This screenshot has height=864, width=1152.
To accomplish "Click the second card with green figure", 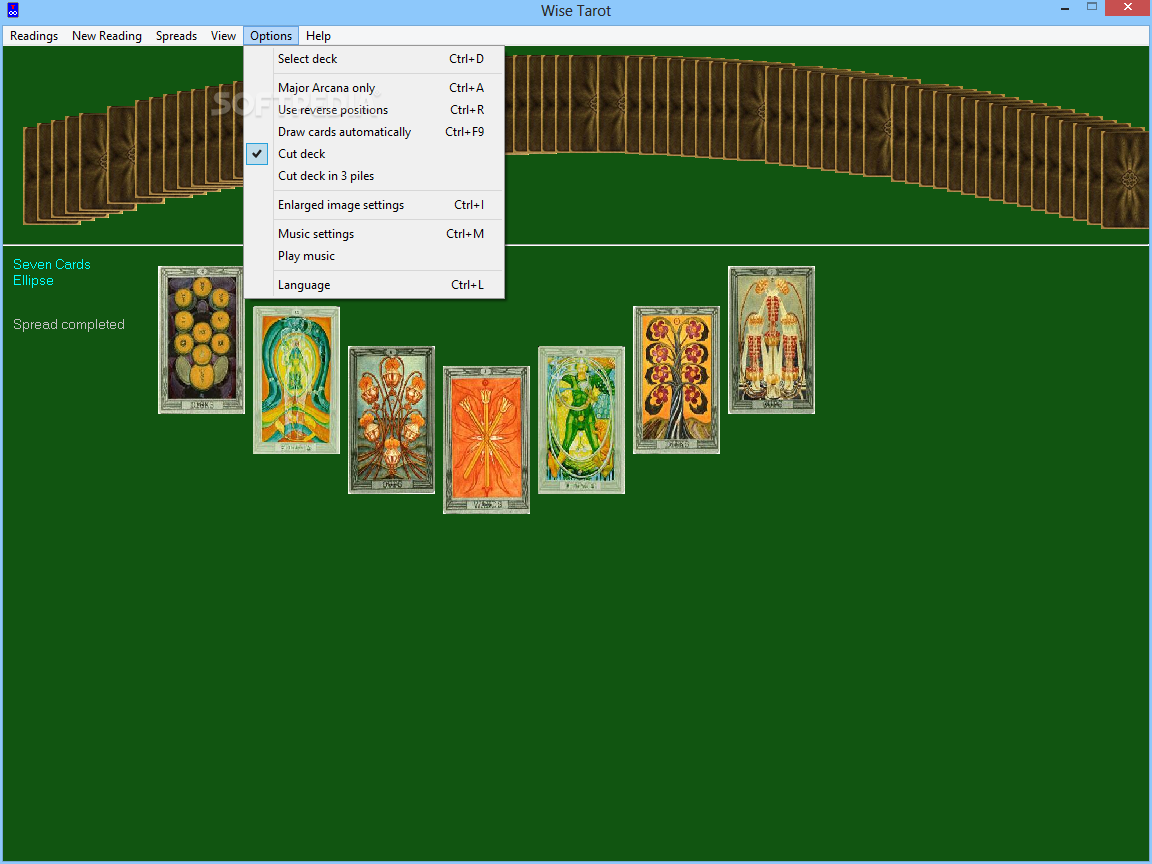I will pyautogui.click(x=296, y=380).
